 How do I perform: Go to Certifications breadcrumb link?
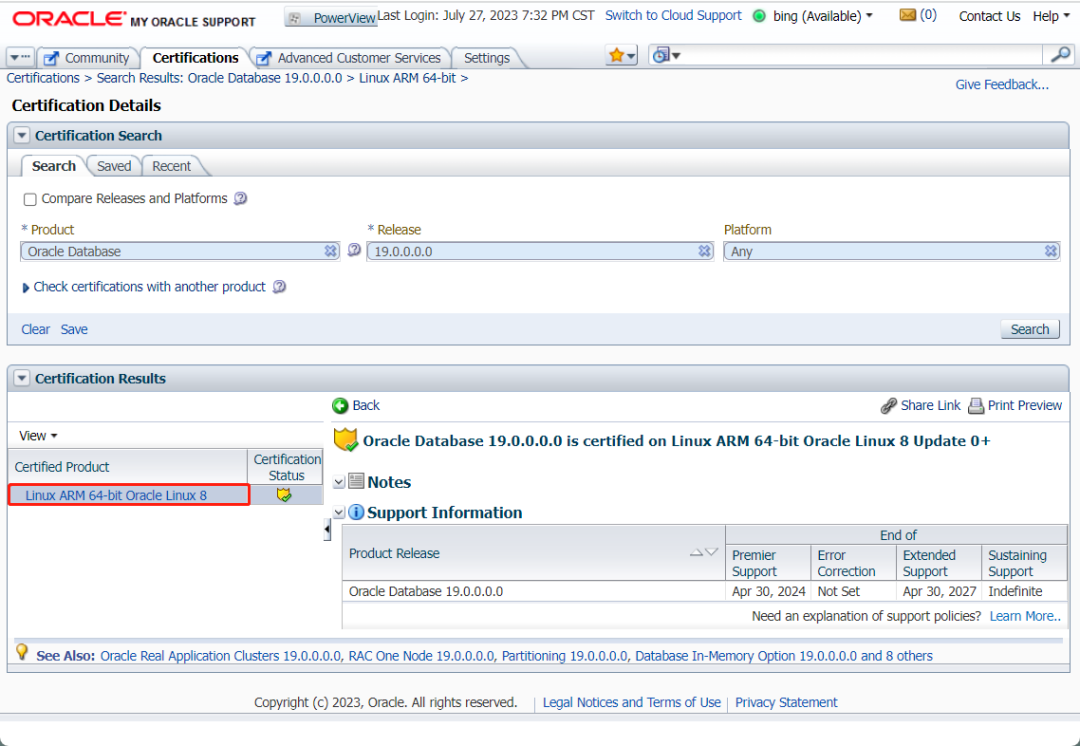(43, 78)
